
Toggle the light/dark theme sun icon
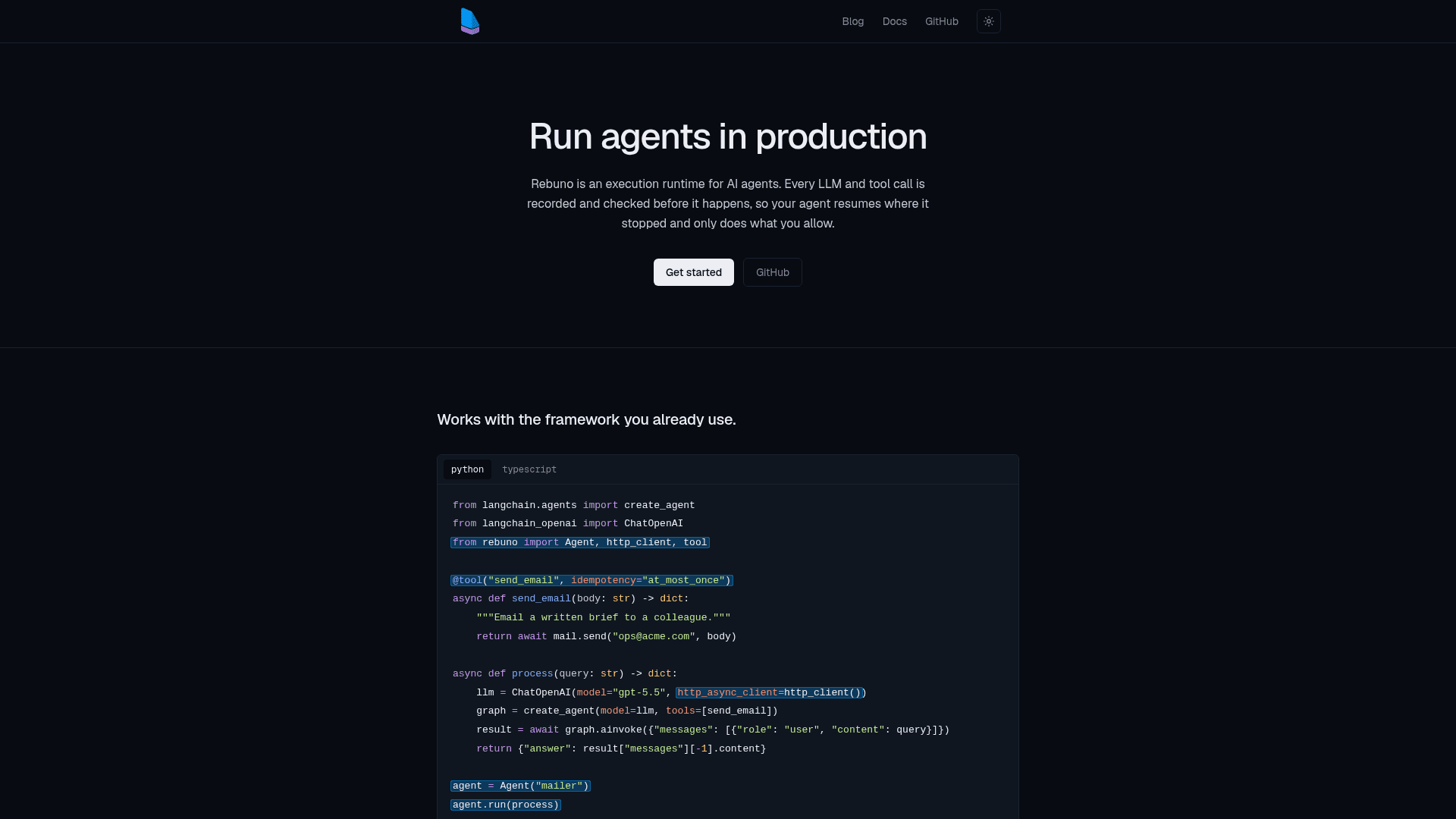tap(989, 21)
